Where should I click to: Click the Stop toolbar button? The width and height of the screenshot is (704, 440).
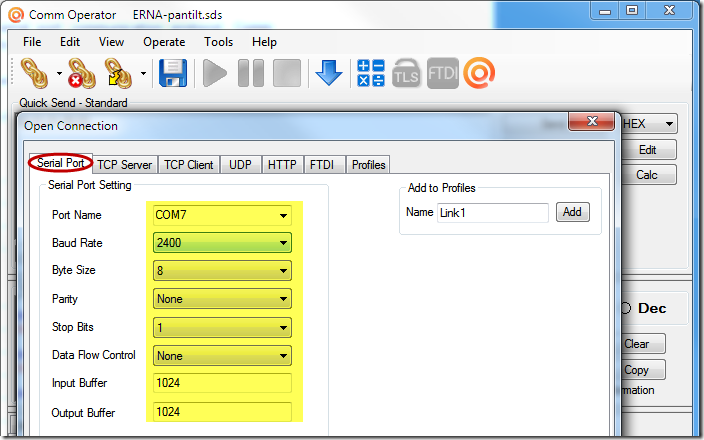[287, 73]
